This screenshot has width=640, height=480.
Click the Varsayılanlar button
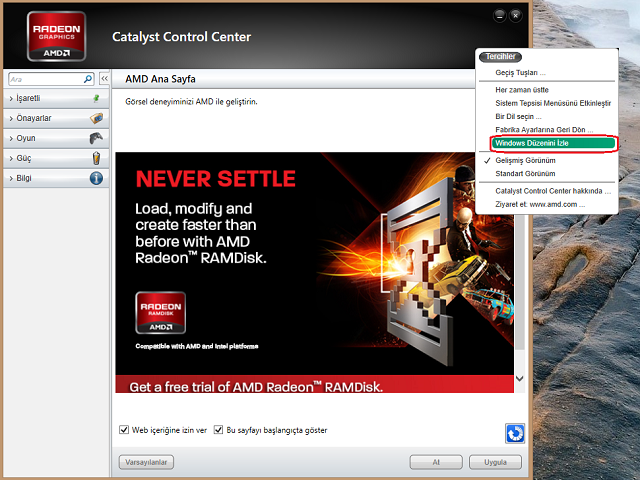[x=146, y=462]
